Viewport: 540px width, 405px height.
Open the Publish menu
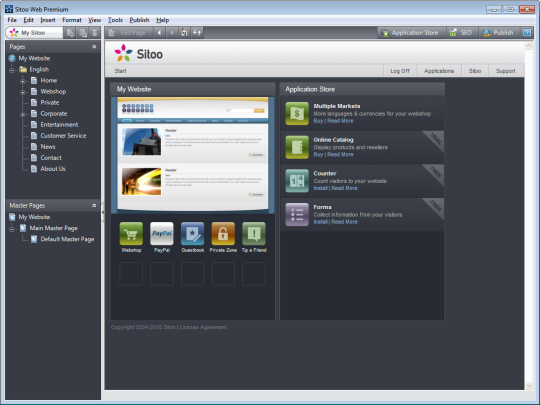click(139, 20)
